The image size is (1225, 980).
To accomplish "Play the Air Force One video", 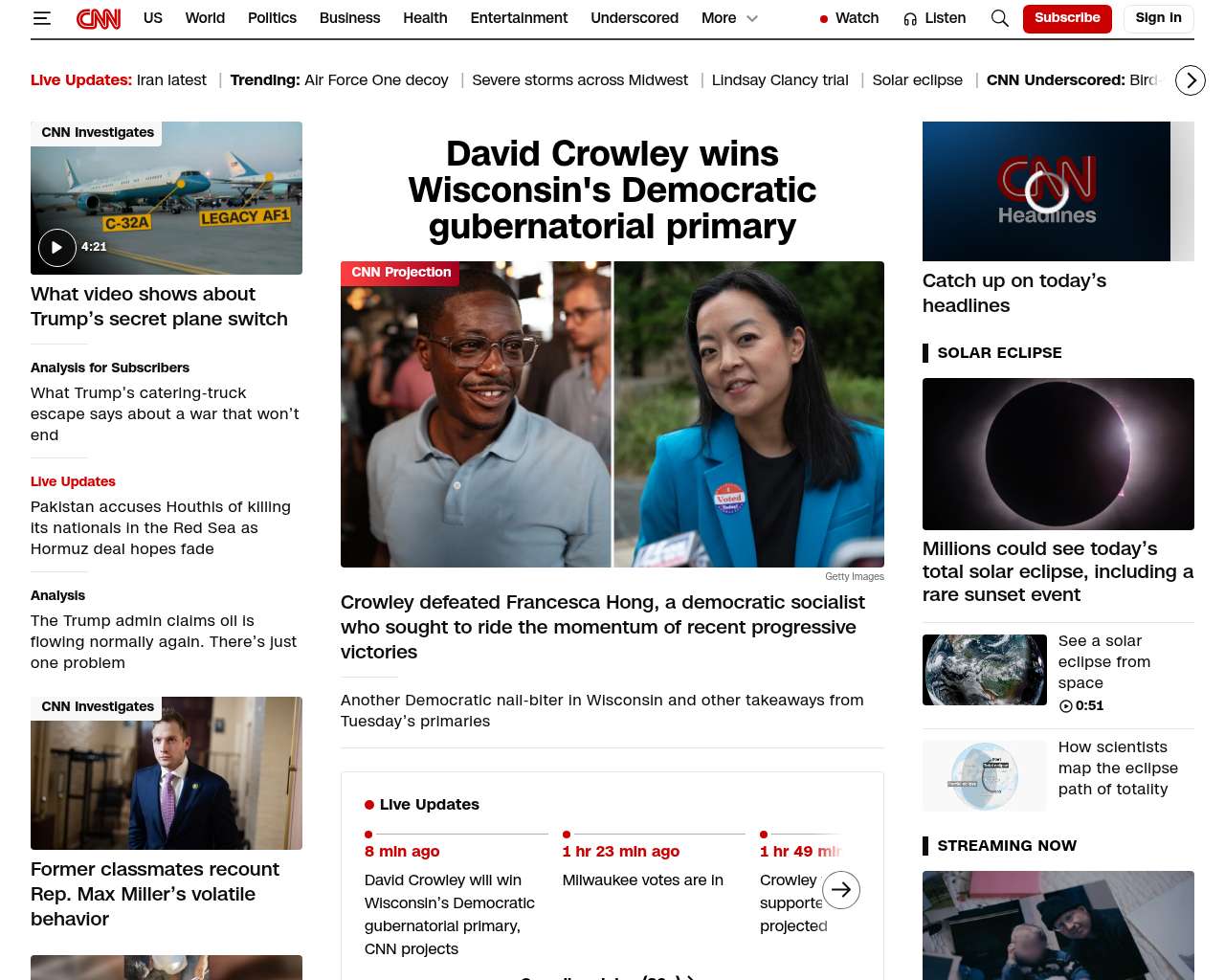I will click(57, 247).
